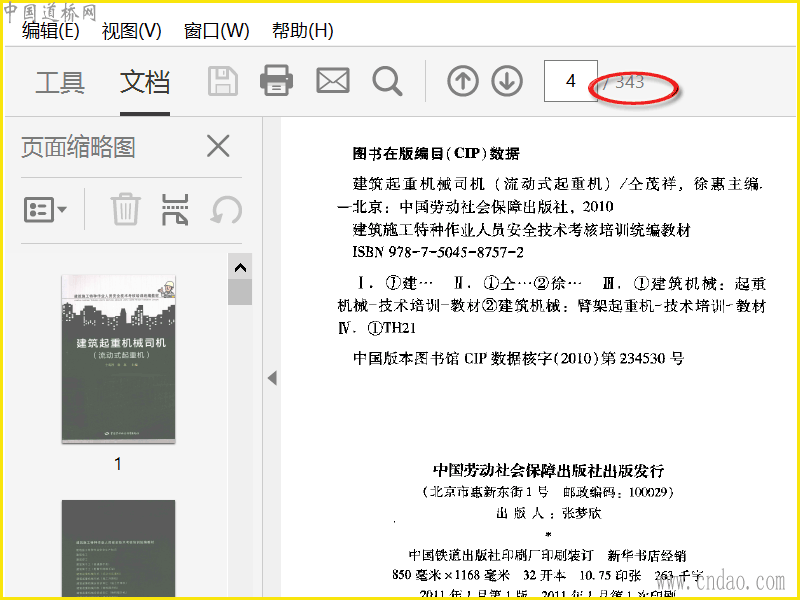Switch to the 文档 tab
Viewport: 800px width, 600px height.
145,82
